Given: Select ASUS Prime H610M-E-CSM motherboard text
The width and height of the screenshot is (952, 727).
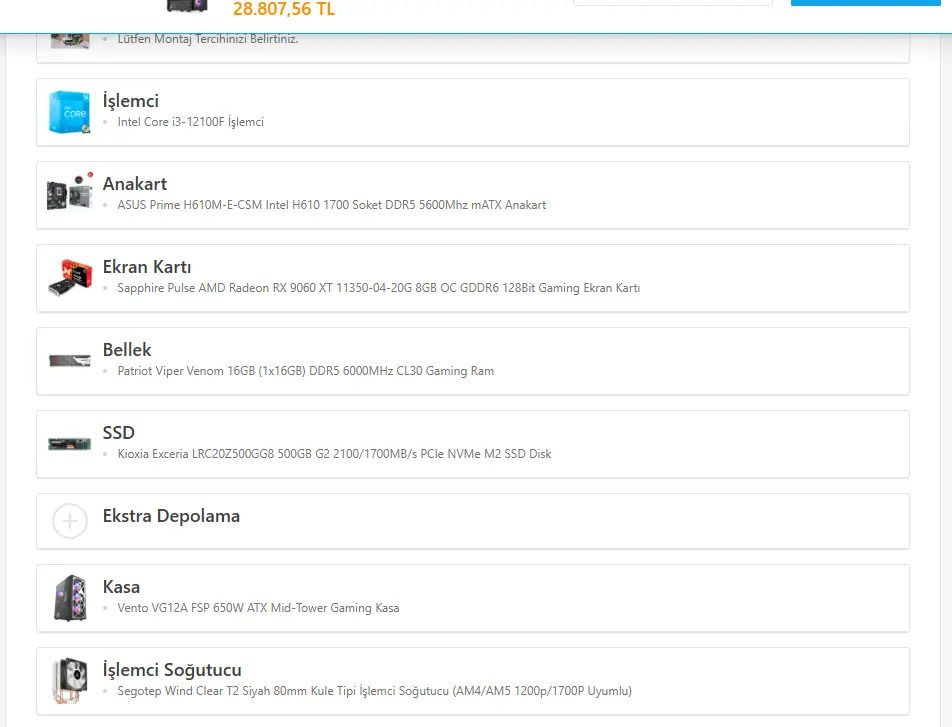Looking at the screenshot, I should click(x=332, y=205).
